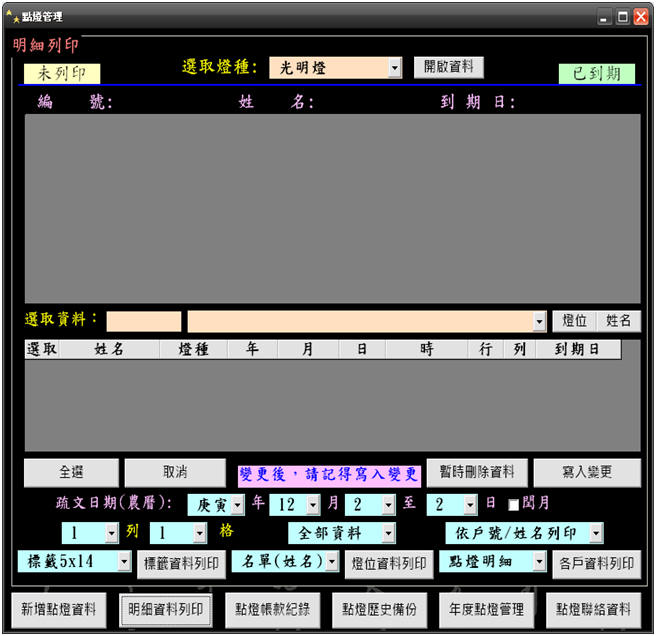Image resolution: width=656 pixels, height=636 pixels.
Task: Click the 姓名 column header in table
Action: [x=109, y=349]
